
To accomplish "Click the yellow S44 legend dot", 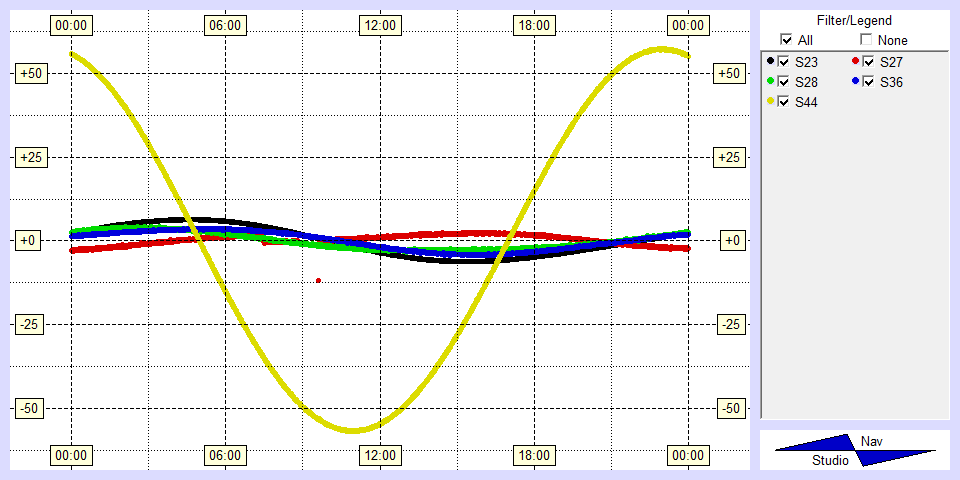I will [x=770, y=101].
